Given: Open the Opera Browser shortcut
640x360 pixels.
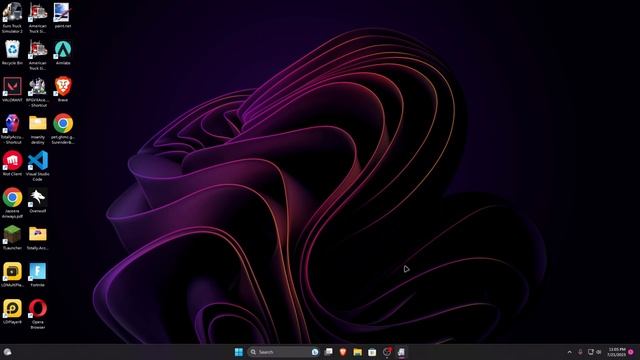Looking at the screenshot, I should click(38, 314).
